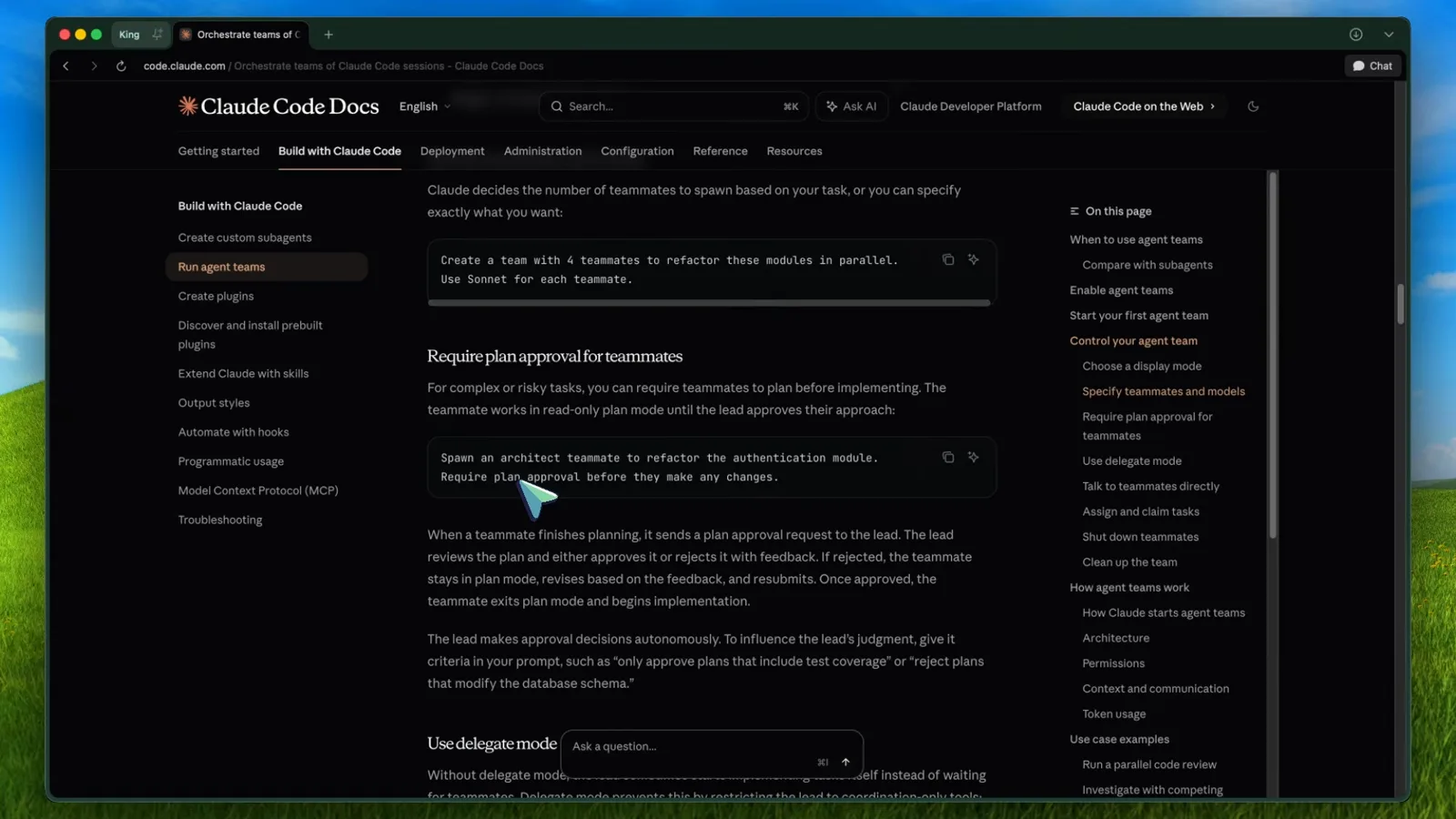Image resolution: width=1456 pixels, height=819 pixels.
Task: Open the Chat side panel button
Action: (1372, 66)
